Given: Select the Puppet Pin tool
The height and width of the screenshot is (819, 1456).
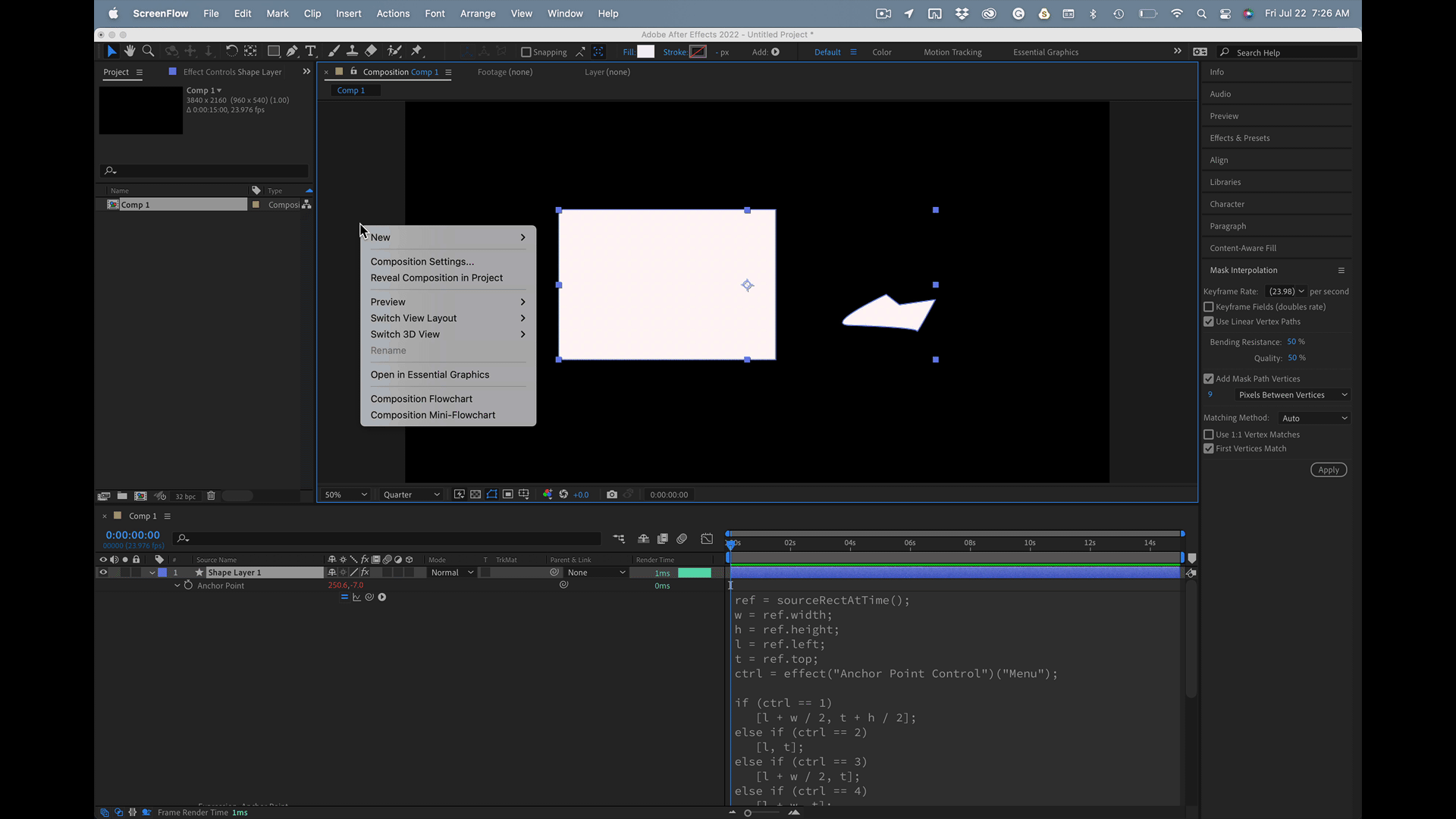Looking at the screenshot, I should 416,51.
